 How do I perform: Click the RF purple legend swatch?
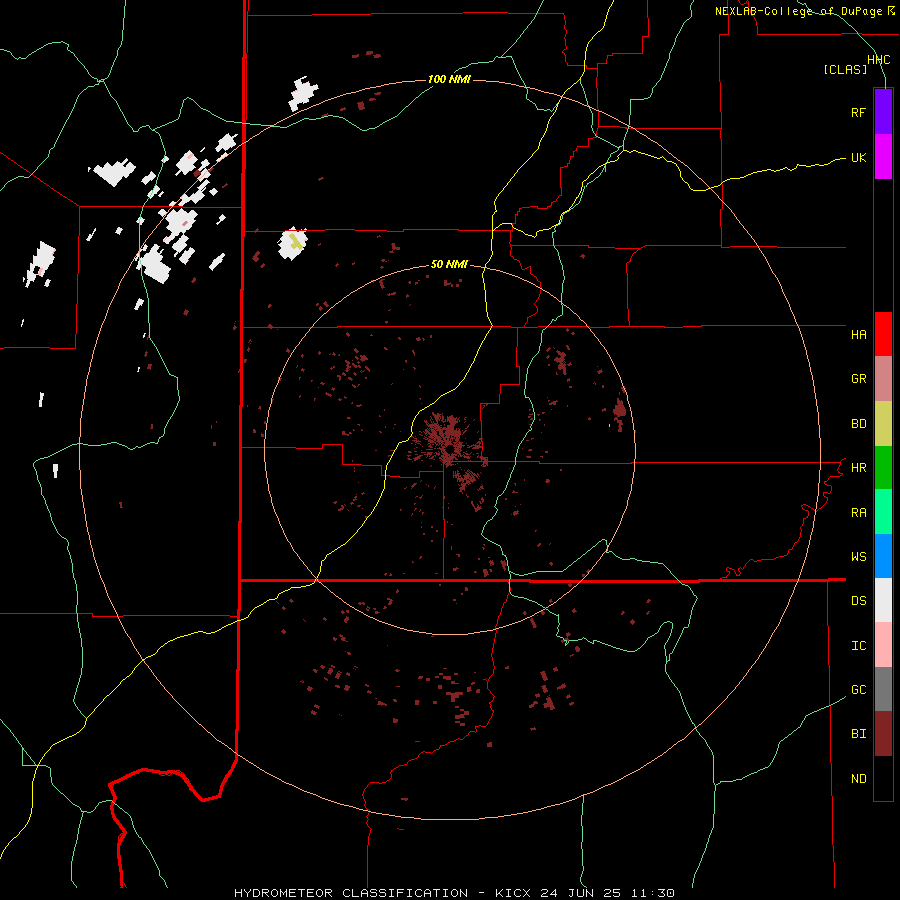point(883,112)
